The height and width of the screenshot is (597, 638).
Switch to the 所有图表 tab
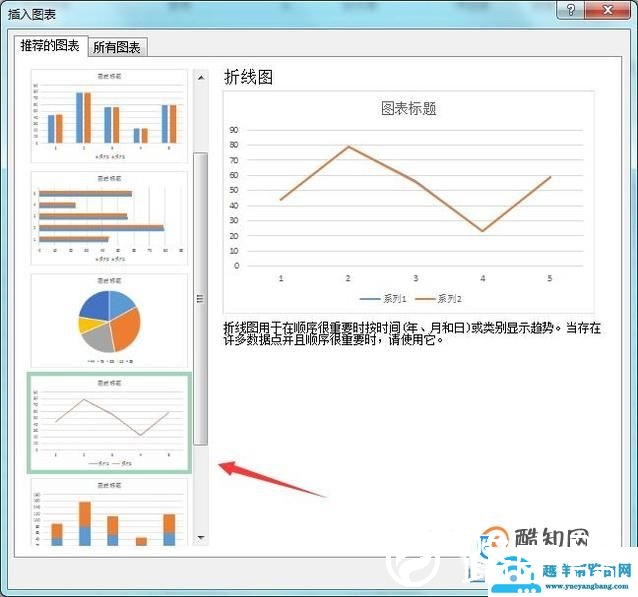[x=117, y=47]
